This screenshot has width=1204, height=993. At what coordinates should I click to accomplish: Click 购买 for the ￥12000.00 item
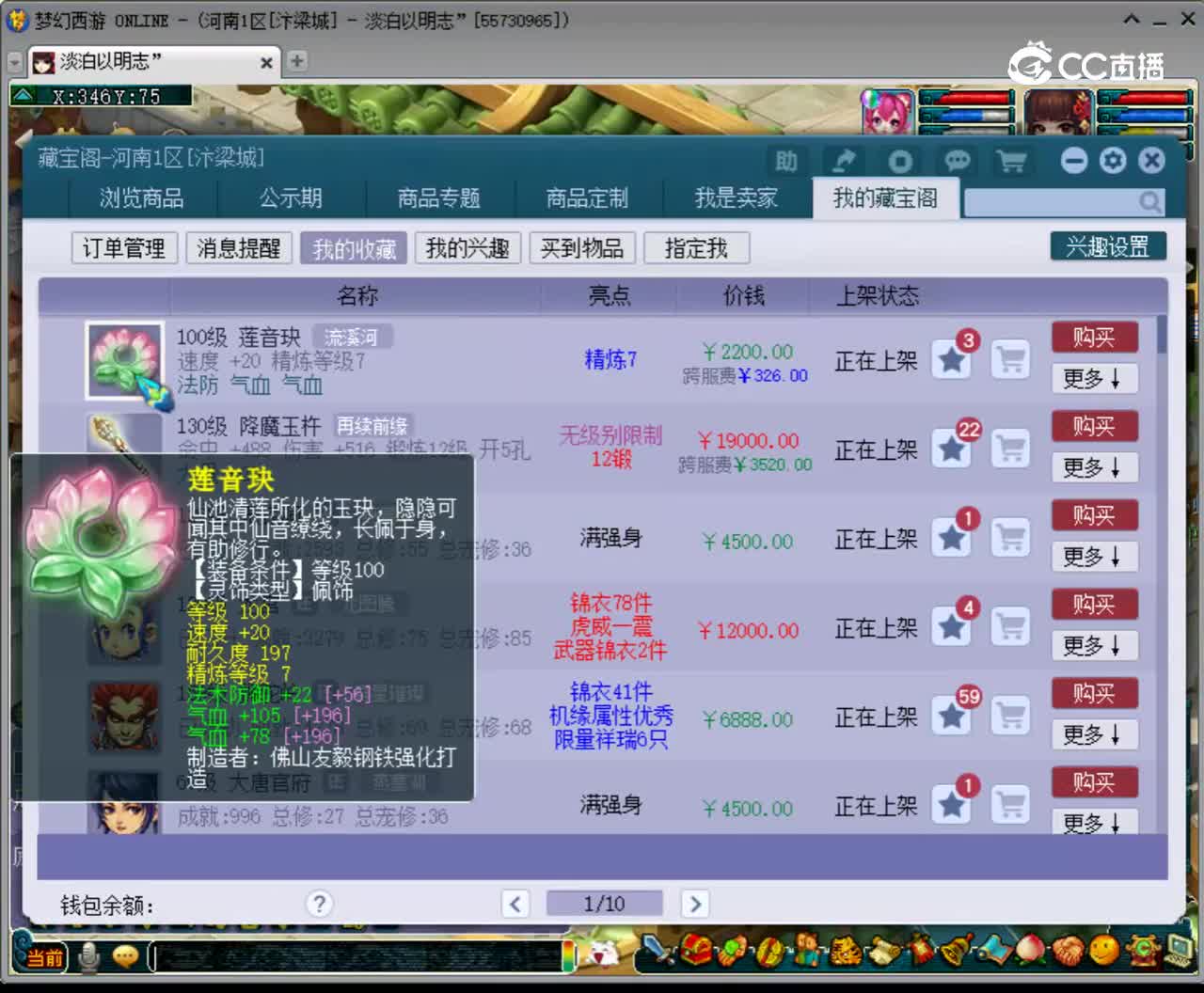point(1095,604)
